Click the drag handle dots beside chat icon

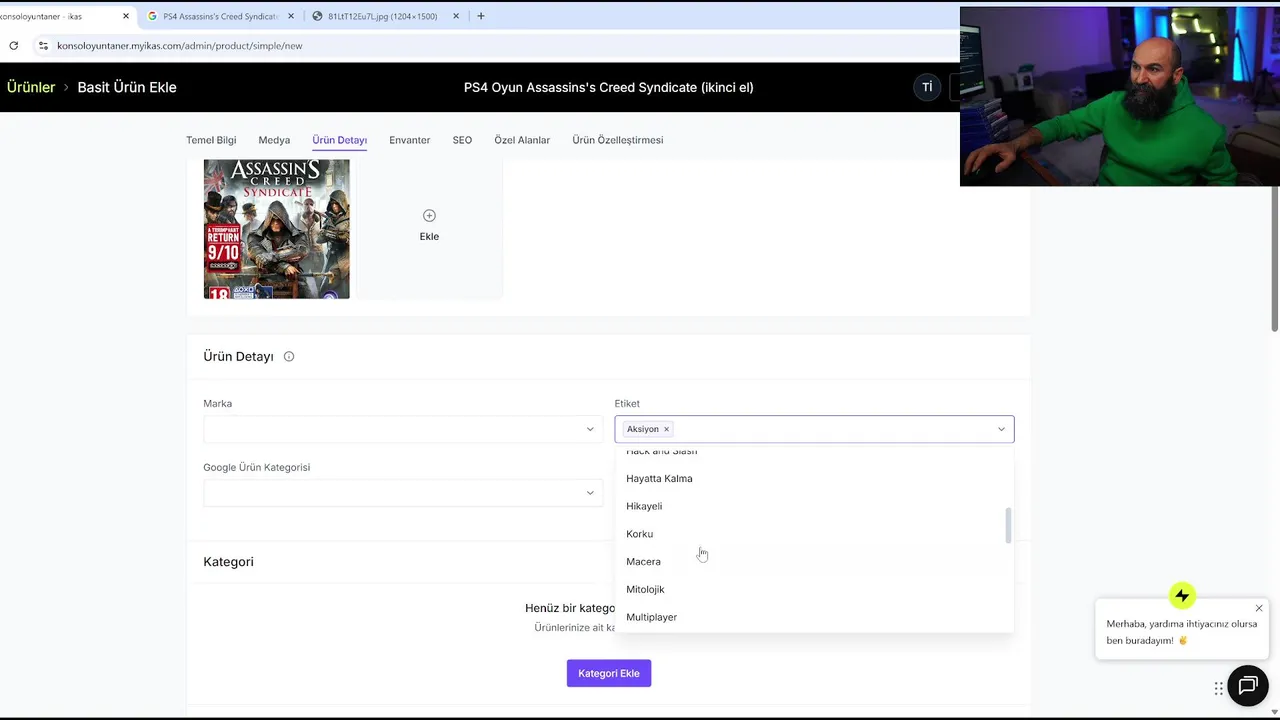point(1218,688)
